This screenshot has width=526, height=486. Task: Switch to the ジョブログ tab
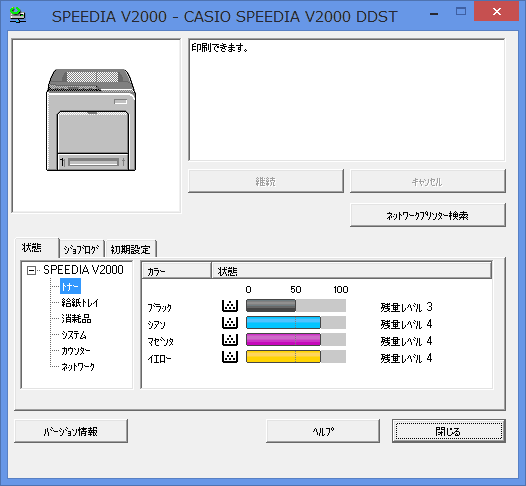[x=82, y=249]
